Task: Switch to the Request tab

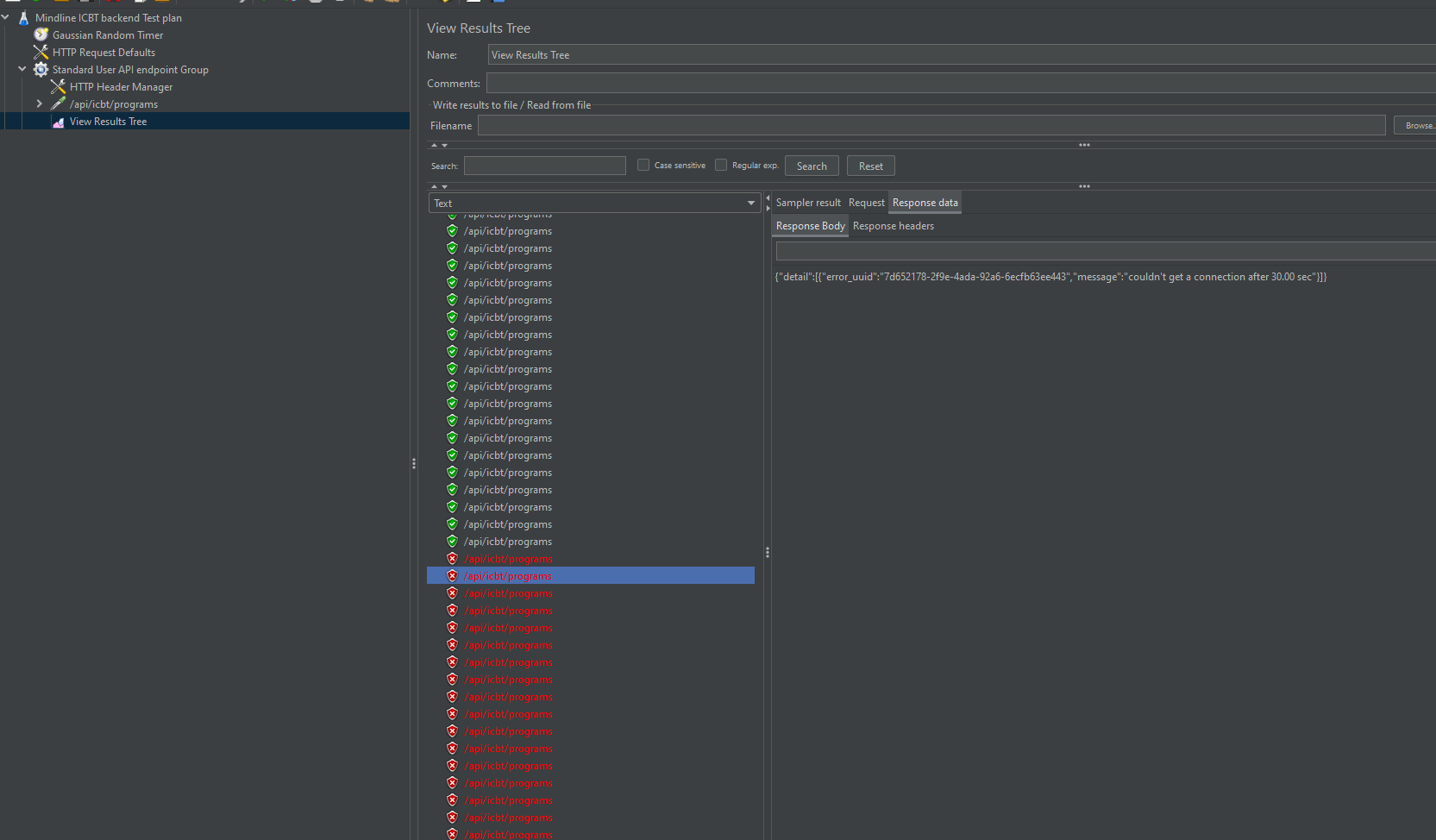Action: [x=866, y=203]
